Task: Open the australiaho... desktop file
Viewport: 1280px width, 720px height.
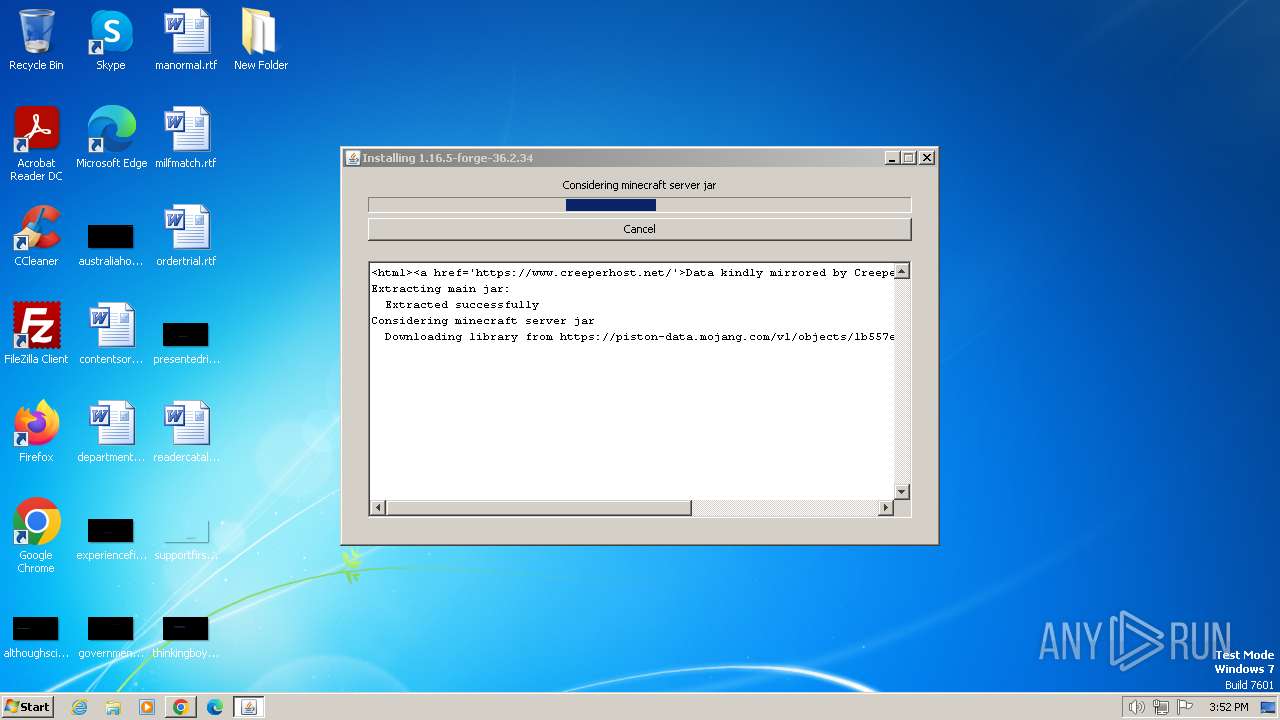Action: [x=111, y=243]
